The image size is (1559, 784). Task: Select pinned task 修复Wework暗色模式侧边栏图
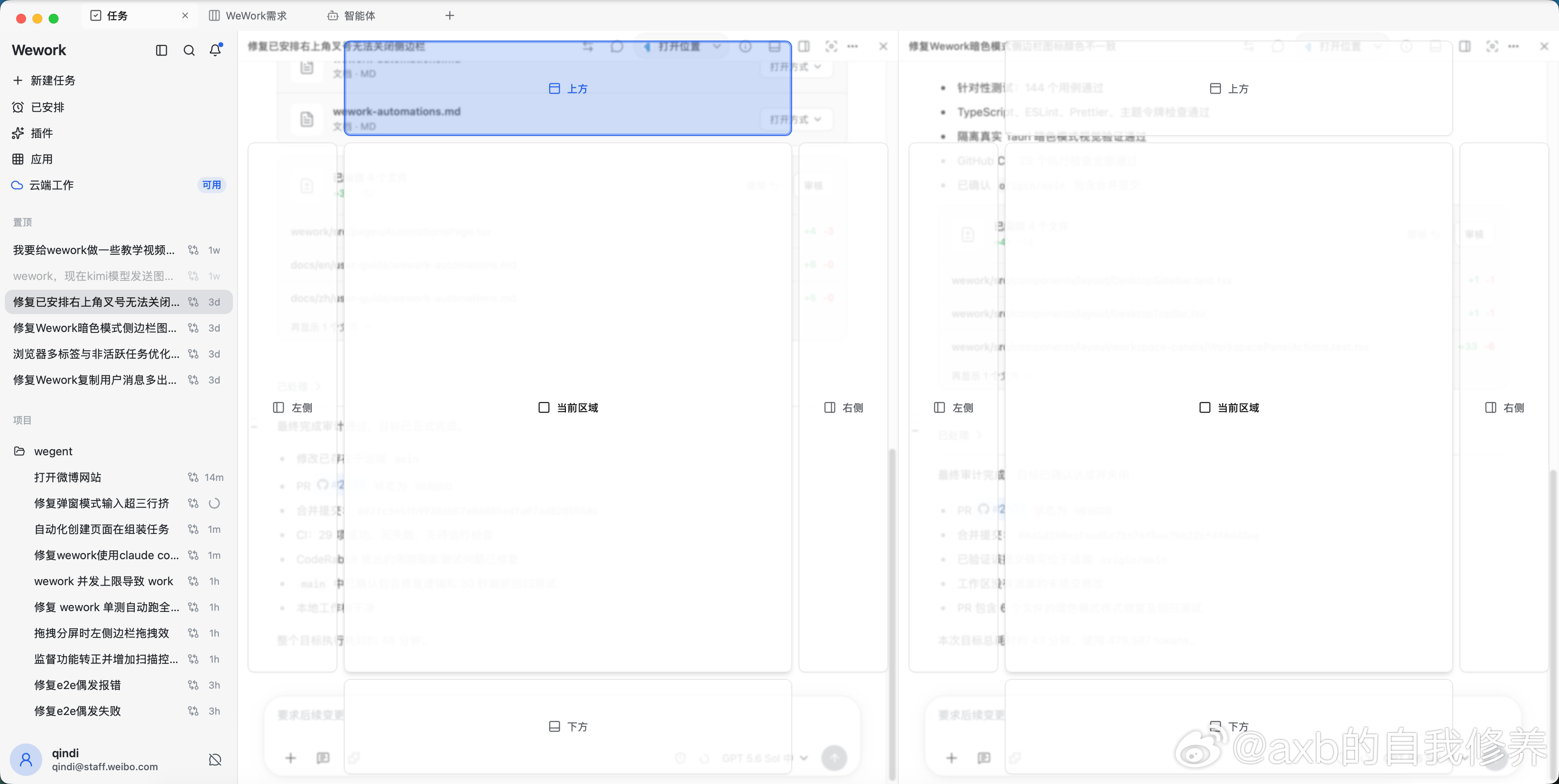119,328
